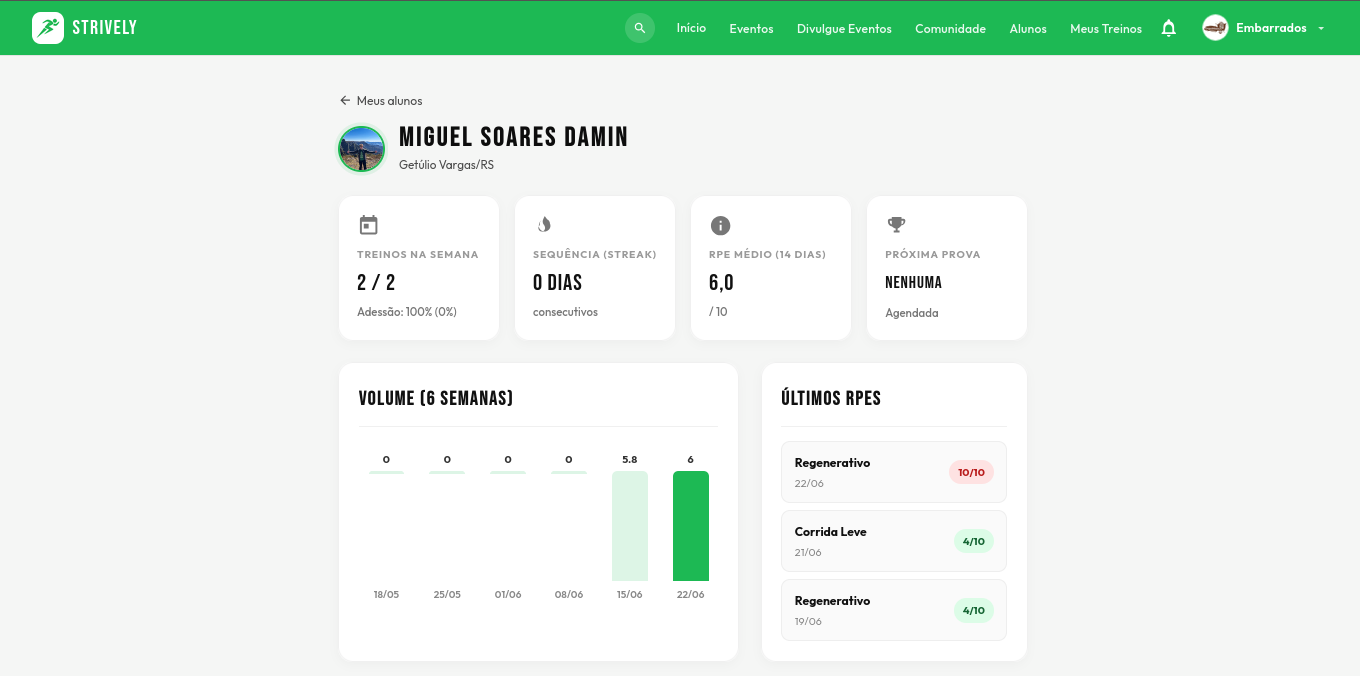This screenshot has width=1360, height=676.
Task: Open the Comunidade page
Action: coord(950,29)
